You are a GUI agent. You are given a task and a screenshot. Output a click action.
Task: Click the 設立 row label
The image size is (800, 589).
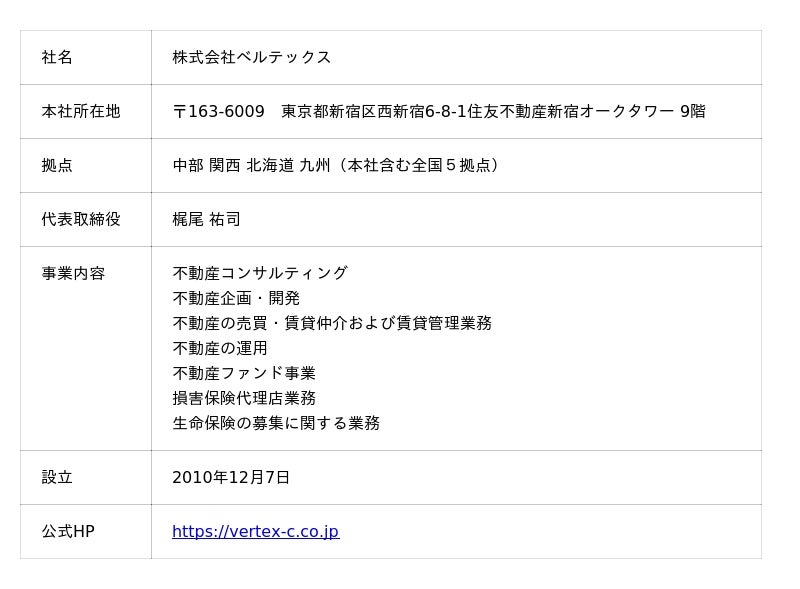tap(57, 478)
